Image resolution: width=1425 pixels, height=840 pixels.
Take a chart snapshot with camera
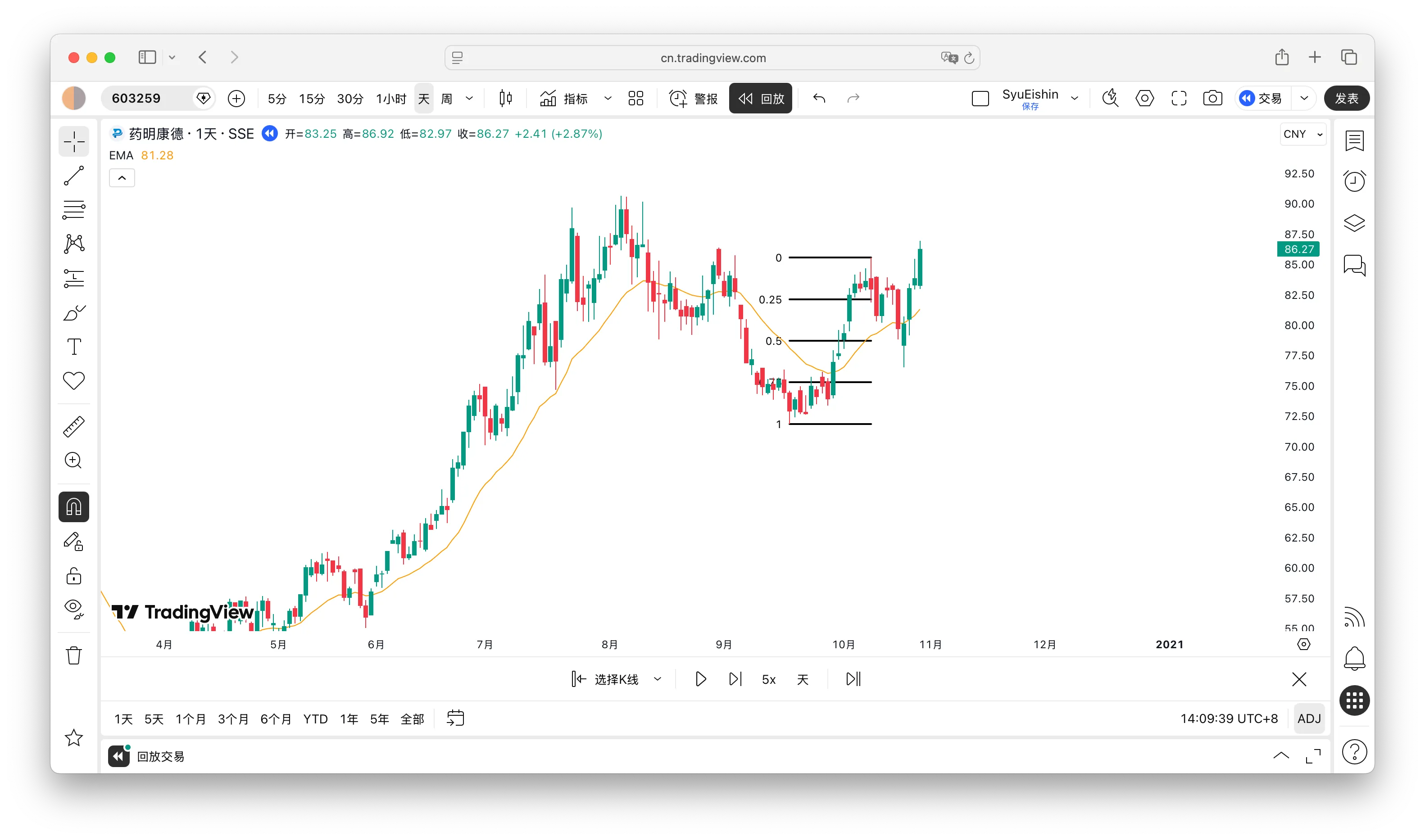[x=1213, y=99]
